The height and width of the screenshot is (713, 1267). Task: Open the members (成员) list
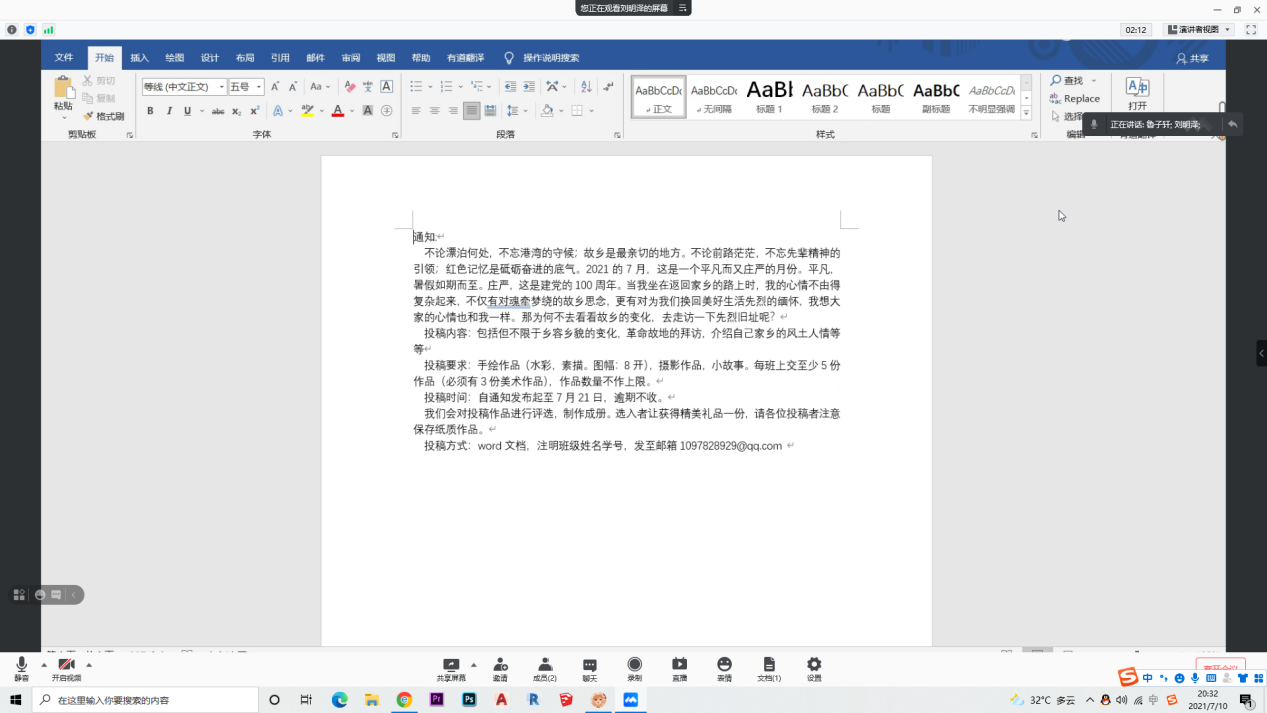[x=545, y=668]
